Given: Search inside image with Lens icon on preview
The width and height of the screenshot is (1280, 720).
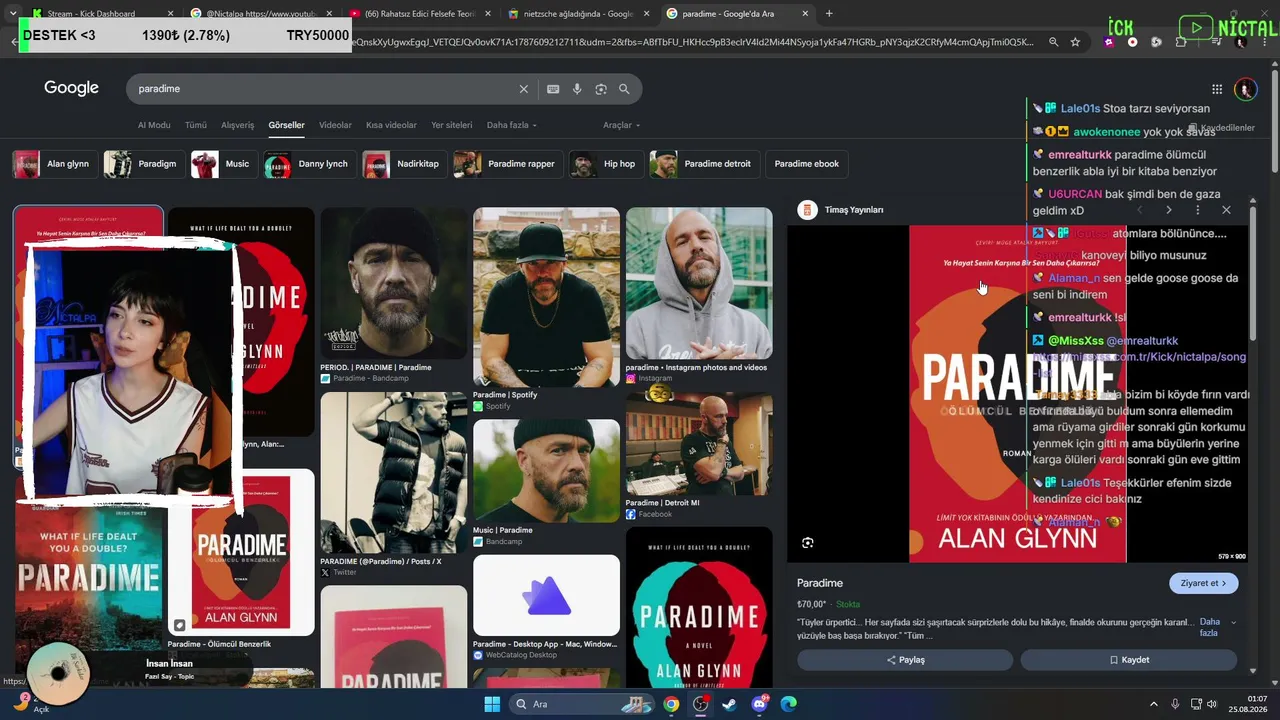Looking at the screenshot, I should point(808,543).
